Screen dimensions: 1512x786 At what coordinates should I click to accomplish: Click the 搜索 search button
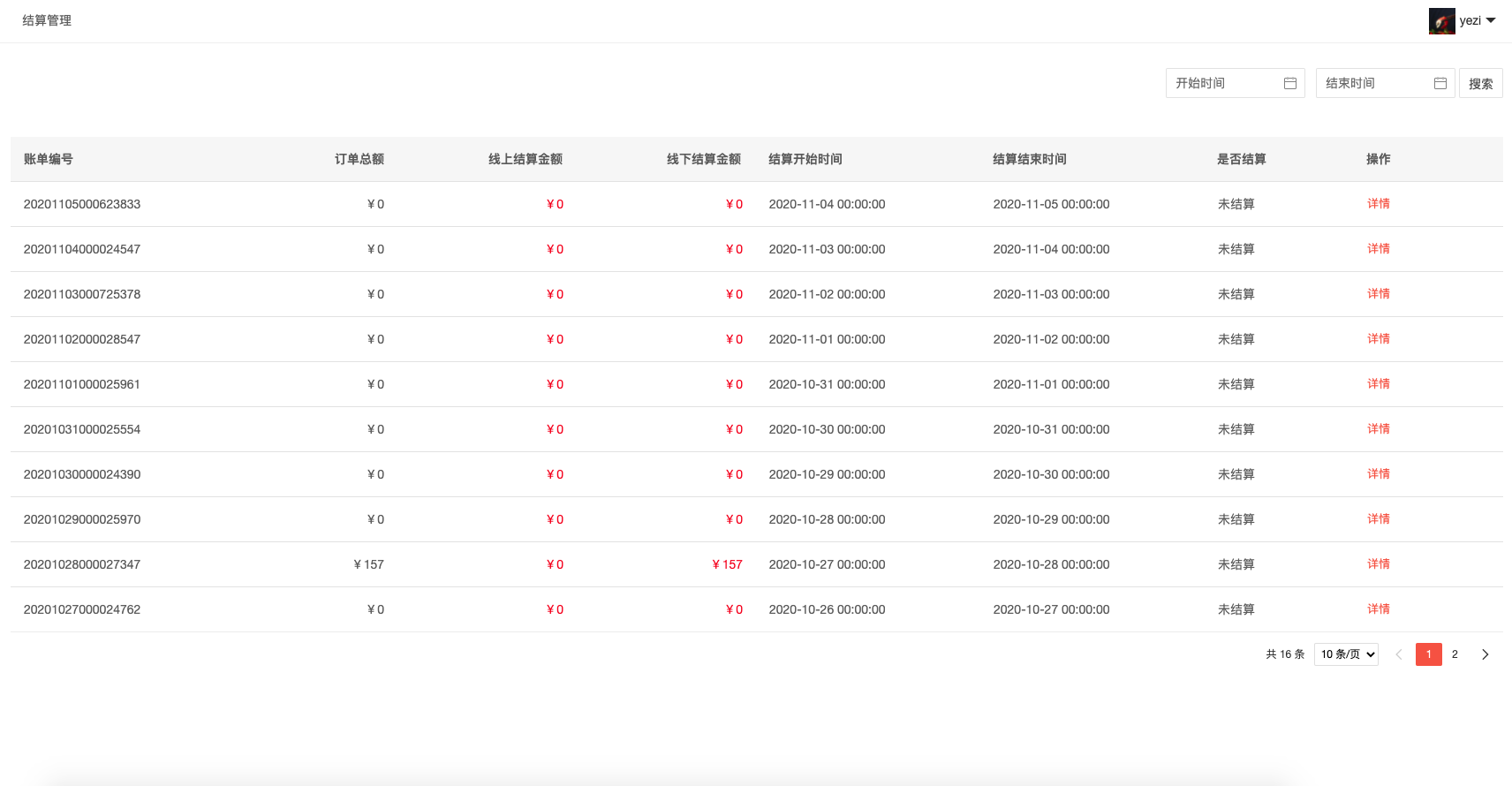(1480, 83)
